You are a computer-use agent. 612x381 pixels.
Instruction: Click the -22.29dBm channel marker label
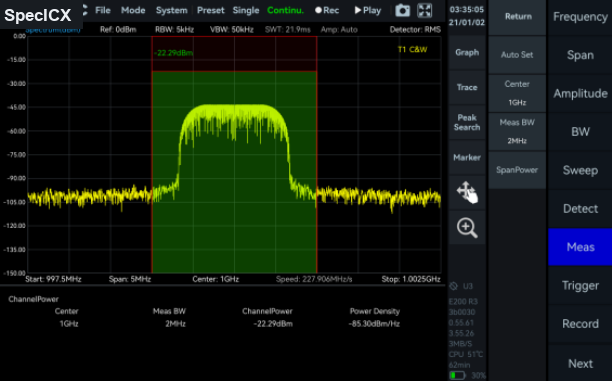pyautogui.click(x=173, y=53)
